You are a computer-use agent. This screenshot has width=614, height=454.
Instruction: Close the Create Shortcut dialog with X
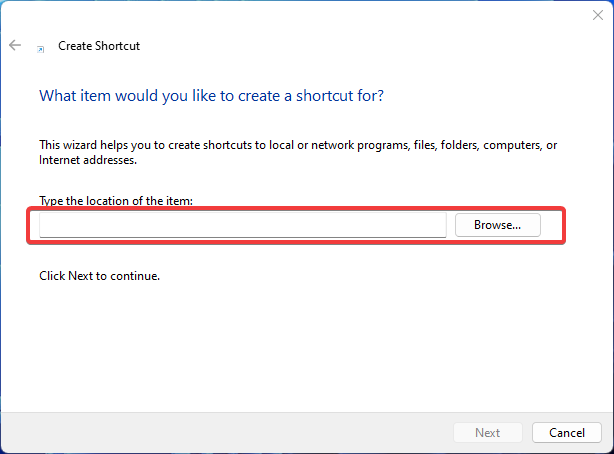click(598, 15)
